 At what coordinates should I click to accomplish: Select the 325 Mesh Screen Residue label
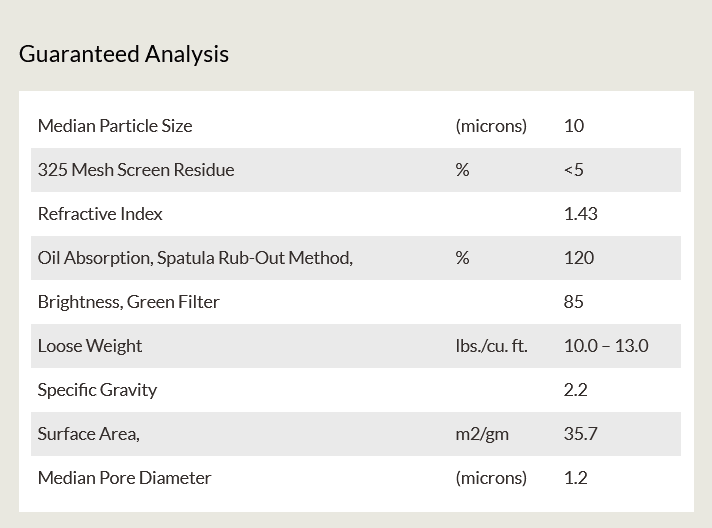click(136, 170)
